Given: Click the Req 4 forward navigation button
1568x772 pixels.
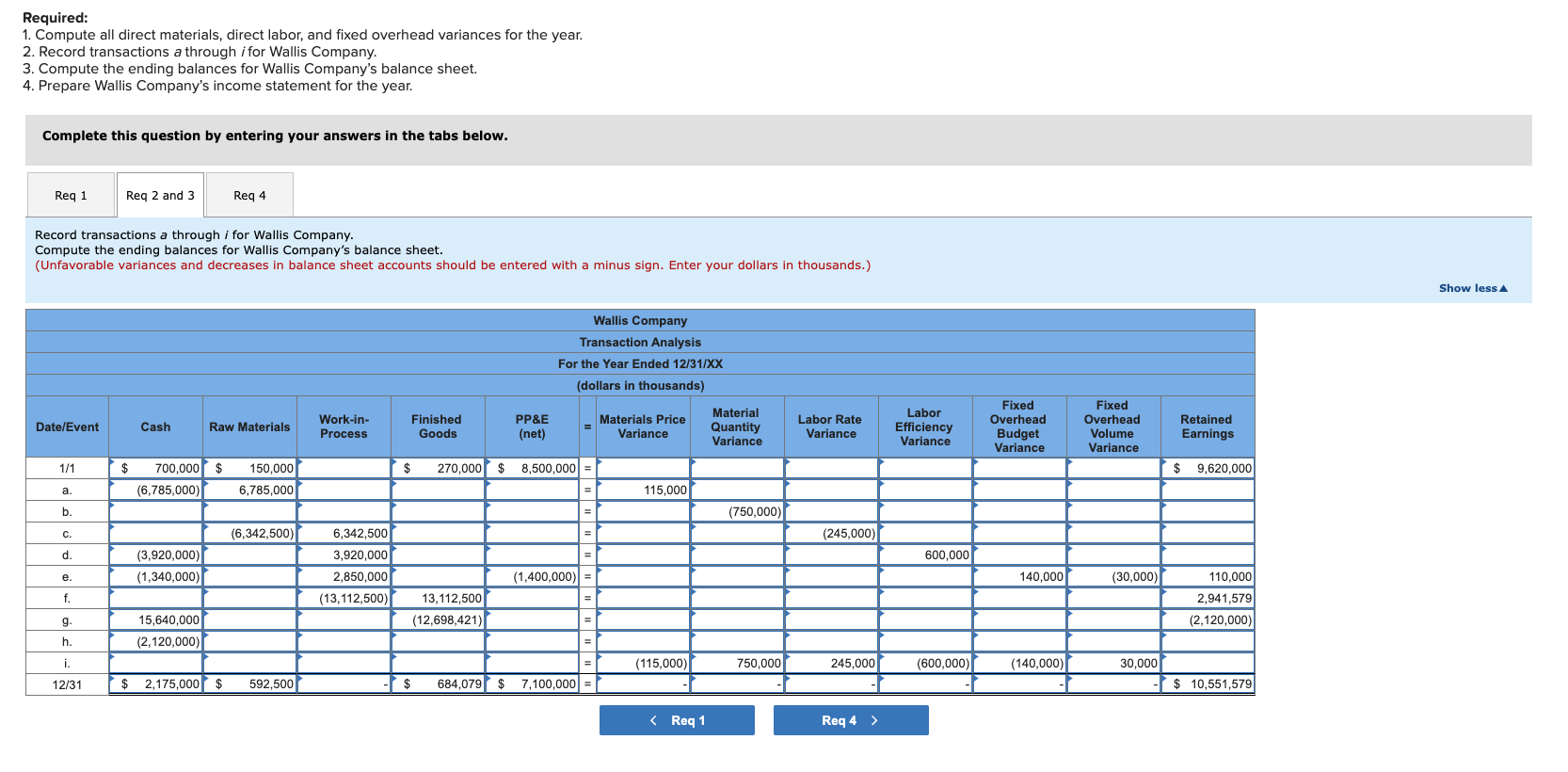Looking at the screenshot, I should tap(851, 720).
